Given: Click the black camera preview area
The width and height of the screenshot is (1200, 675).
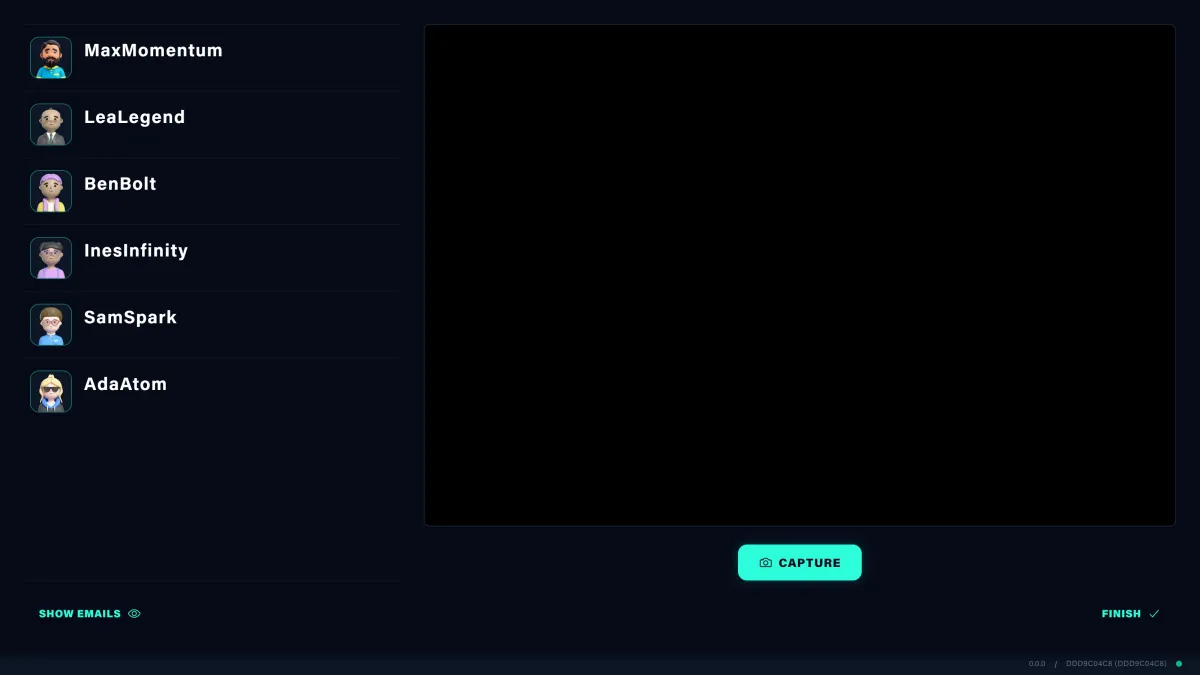Looking at the screenshot, I should coord(800,275).
